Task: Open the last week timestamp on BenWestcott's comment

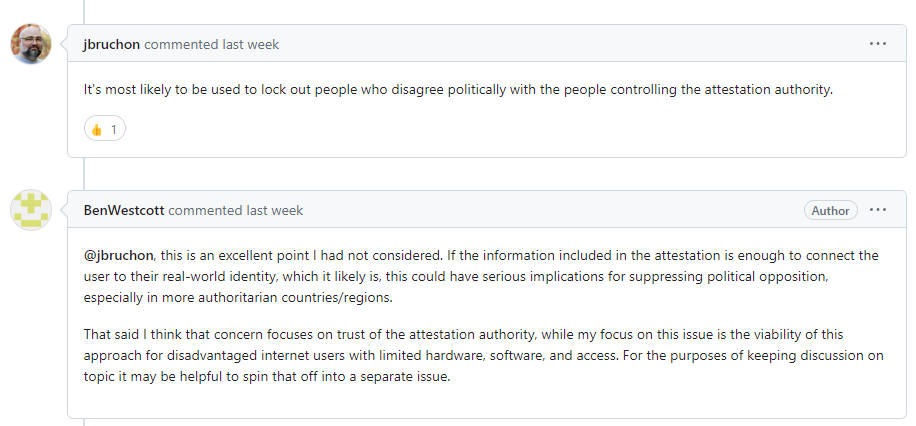Action: pos(275,210)
